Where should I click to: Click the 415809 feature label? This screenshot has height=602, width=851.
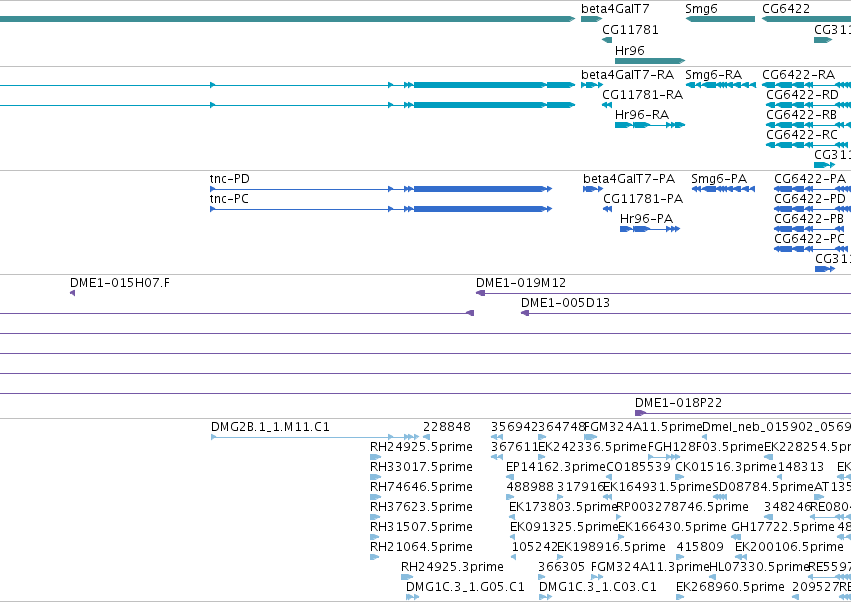700,547
